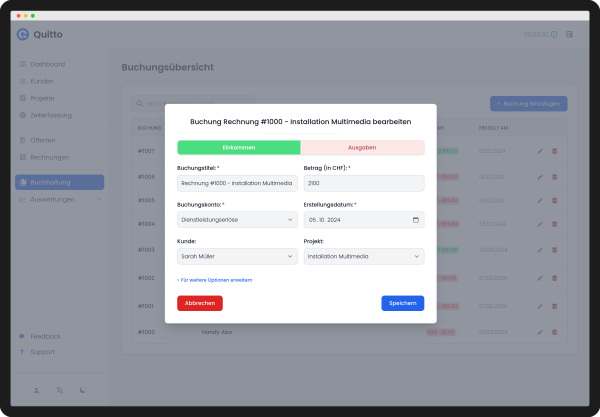This screenshot has height=417, width=600.
Task: Go to Dashboard in the sidebar
Action: [x=47, y=64]
